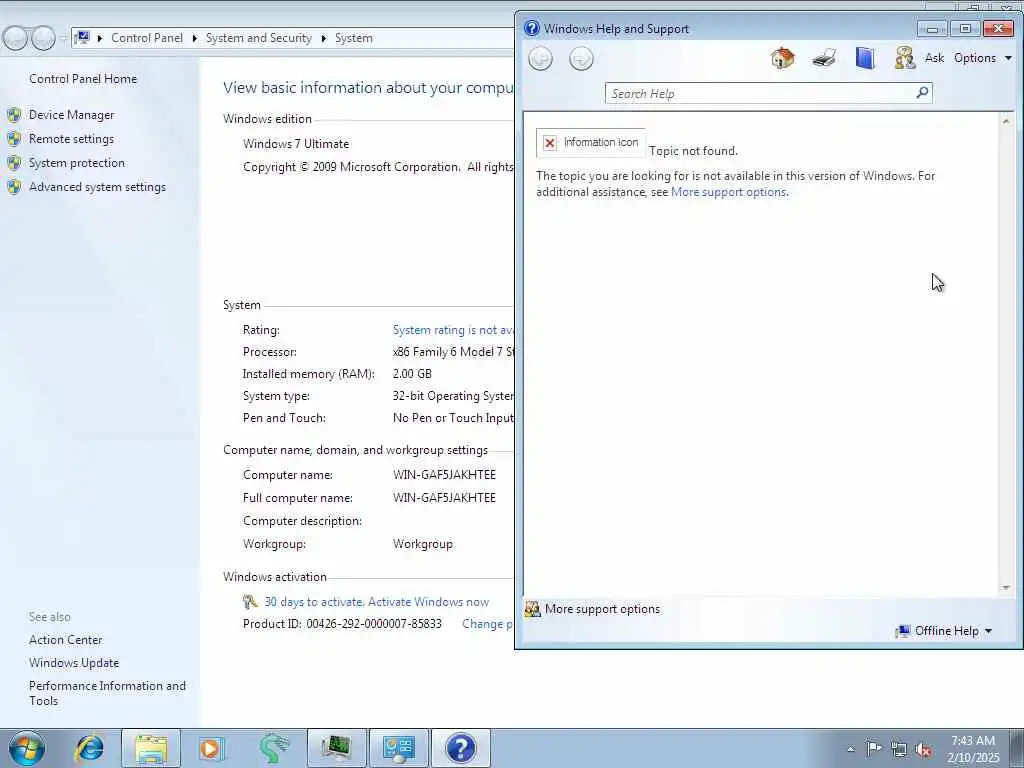Go back in Help and Support
The image size is (1024, 768).
[540, 59]
